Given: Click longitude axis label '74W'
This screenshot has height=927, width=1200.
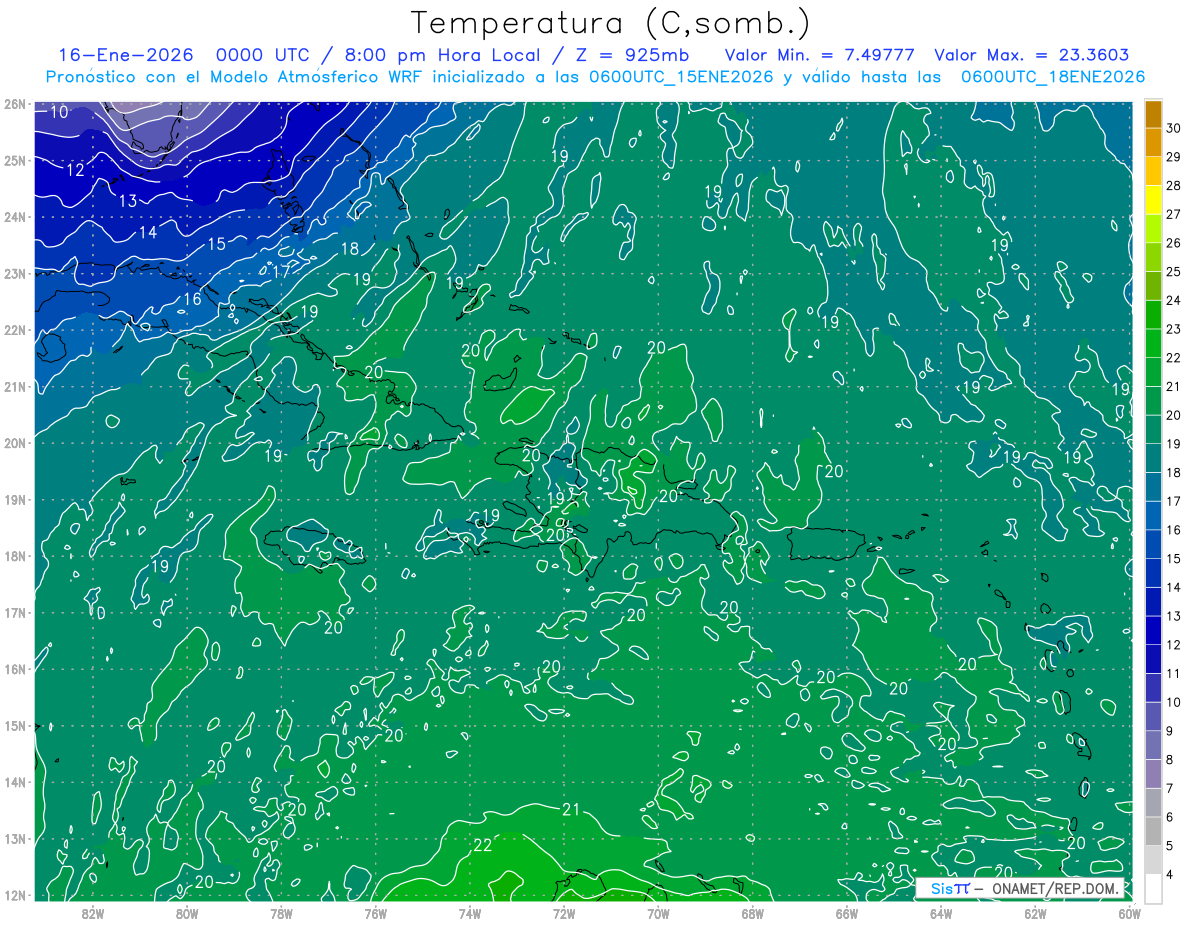Looking at the screenshot, I should click(470, 913).
